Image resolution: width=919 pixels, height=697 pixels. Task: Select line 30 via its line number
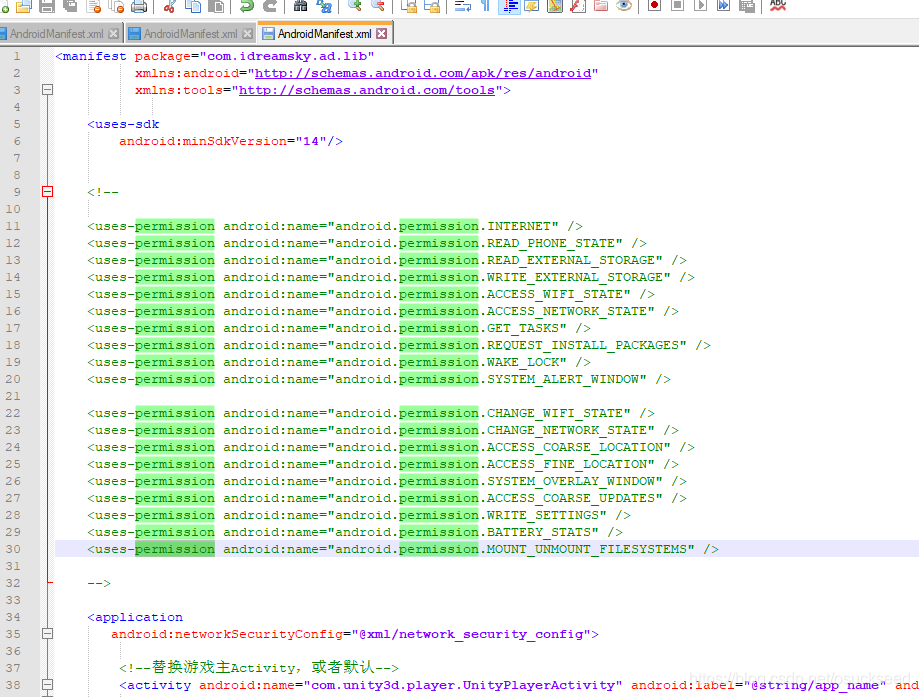point(13,549)
